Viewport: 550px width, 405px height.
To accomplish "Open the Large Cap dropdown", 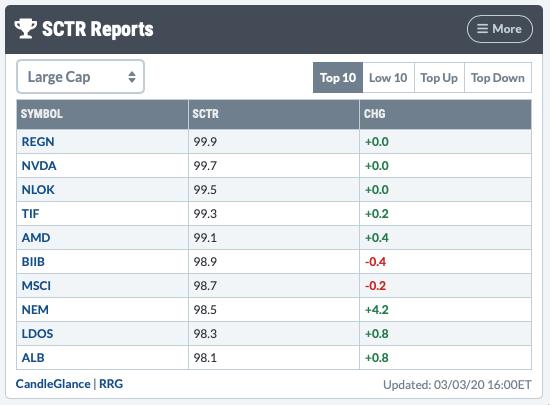I will click(x=81, y=77).
